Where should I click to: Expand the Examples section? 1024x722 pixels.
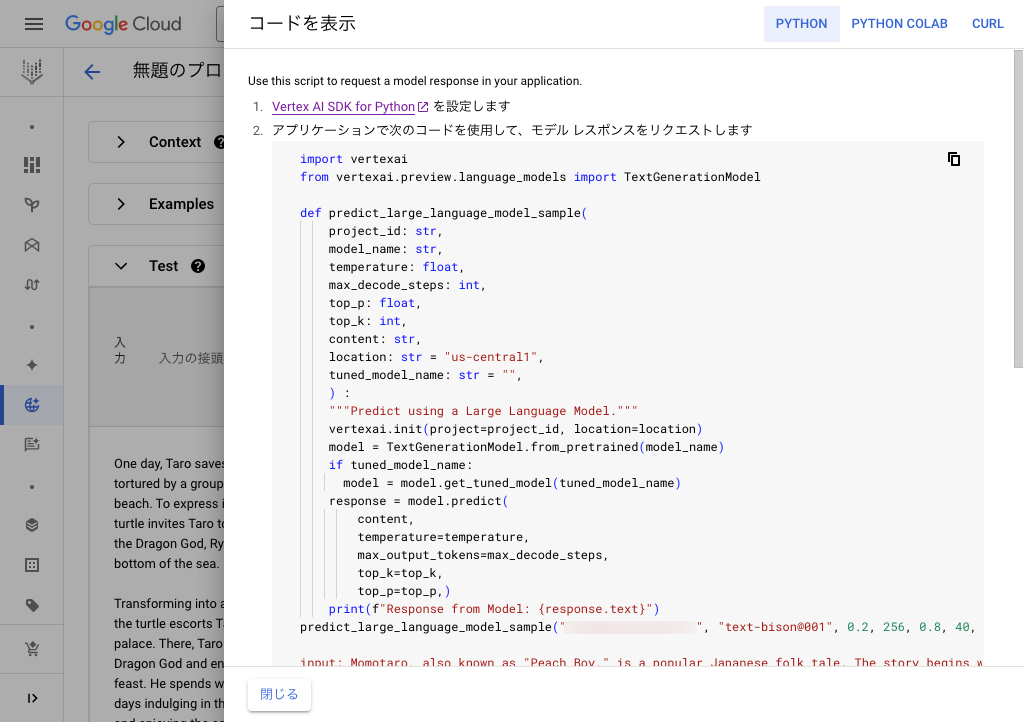pyautogui.click(x=121, y=204)
